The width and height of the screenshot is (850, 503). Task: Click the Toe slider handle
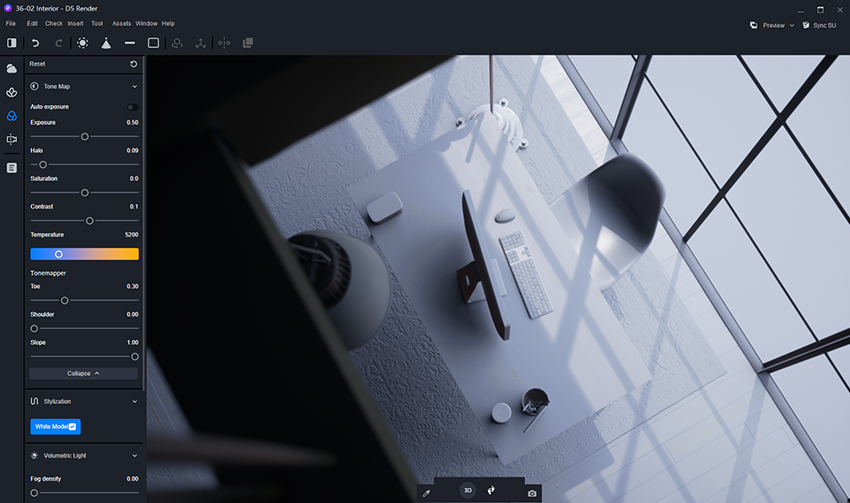tap(65, 300)
